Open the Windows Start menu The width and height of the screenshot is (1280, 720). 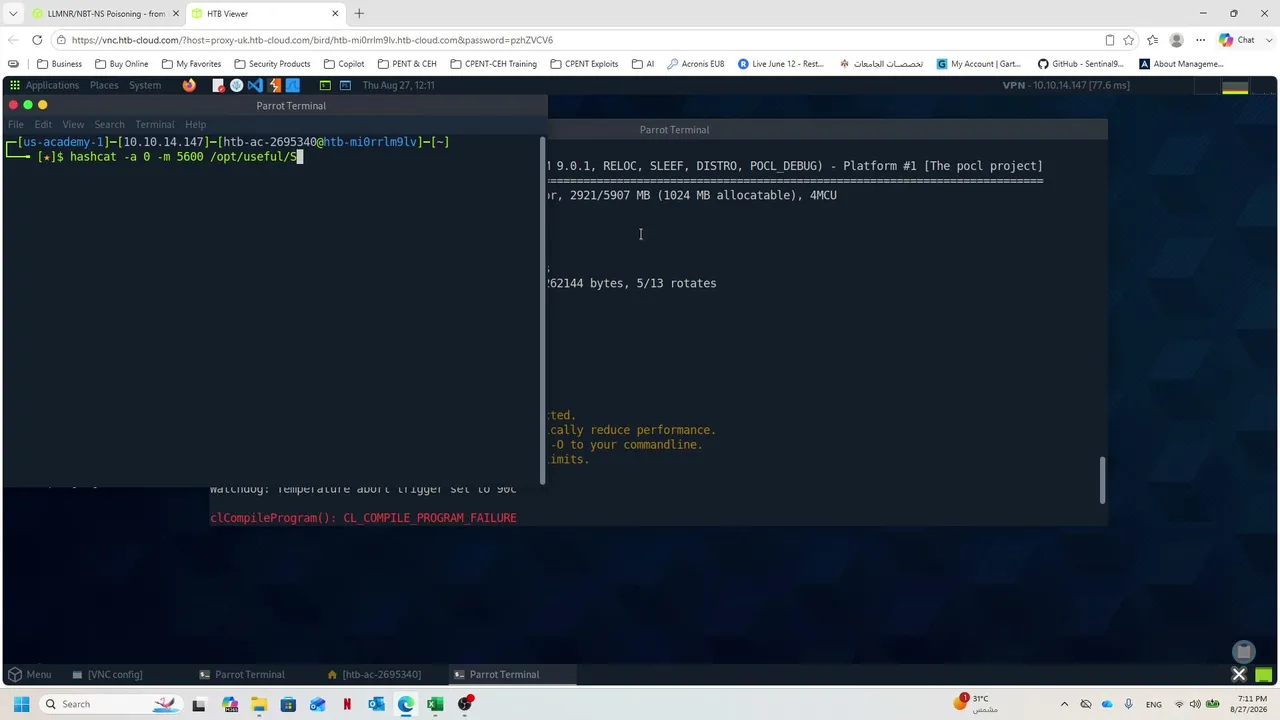click(x=21, y=704)
